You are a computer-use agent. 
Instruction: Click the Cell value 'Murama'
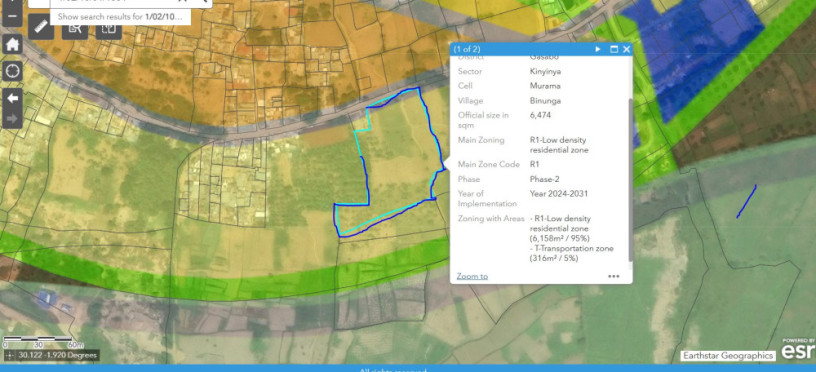tap(545, 86)
